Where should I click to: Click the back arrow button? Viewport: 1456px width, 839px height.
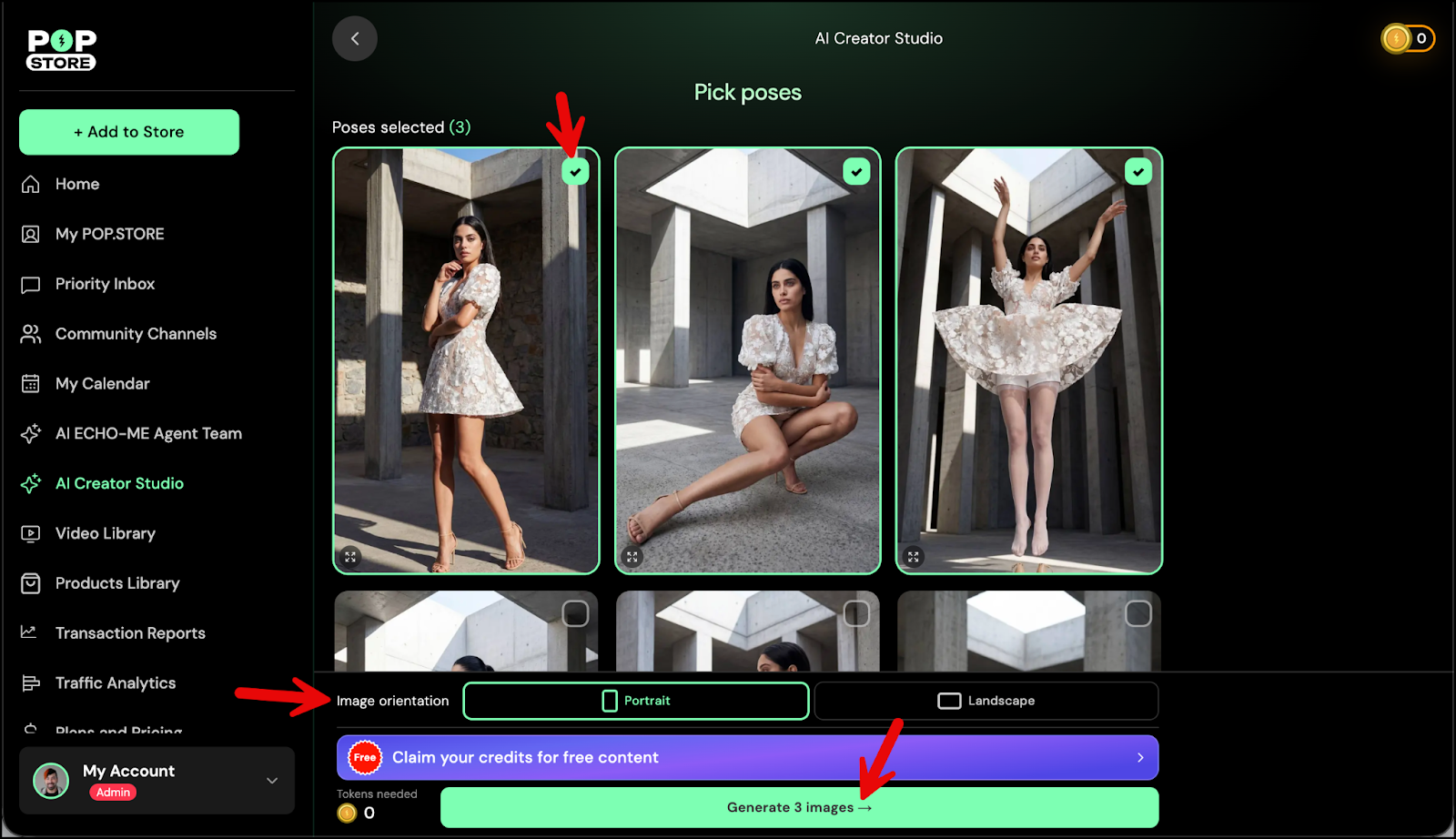coord(355,38)
